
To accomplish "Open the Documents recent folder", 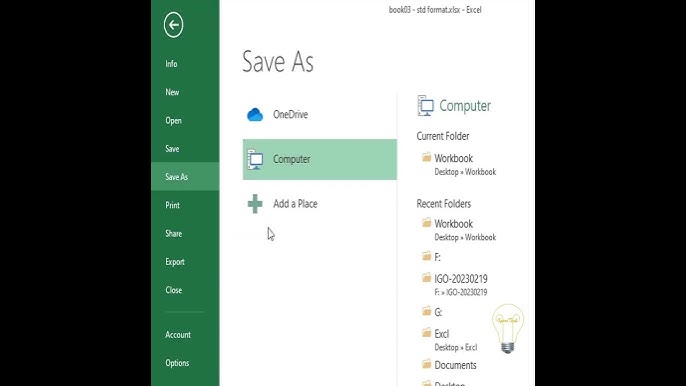I will coord(455,365).
